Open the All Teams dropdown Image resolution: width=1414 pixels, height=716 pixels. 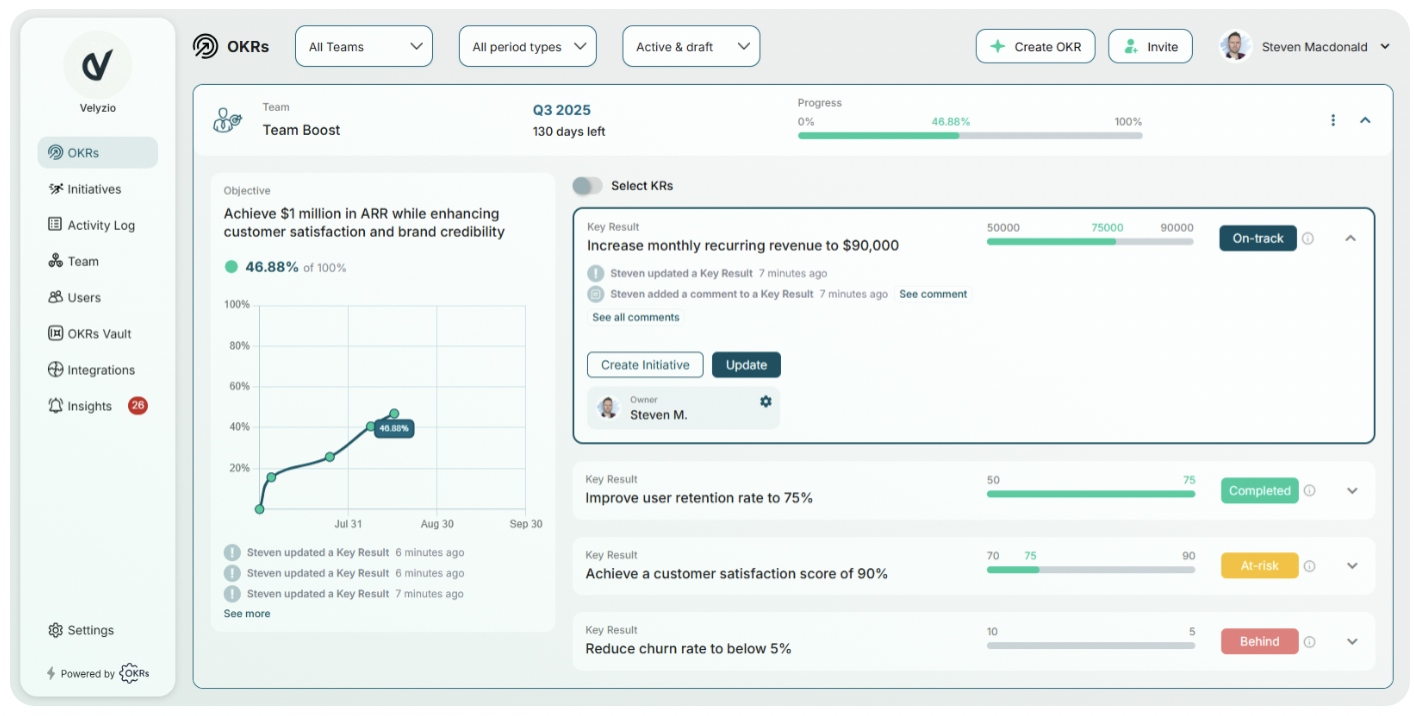pos(364,46)
